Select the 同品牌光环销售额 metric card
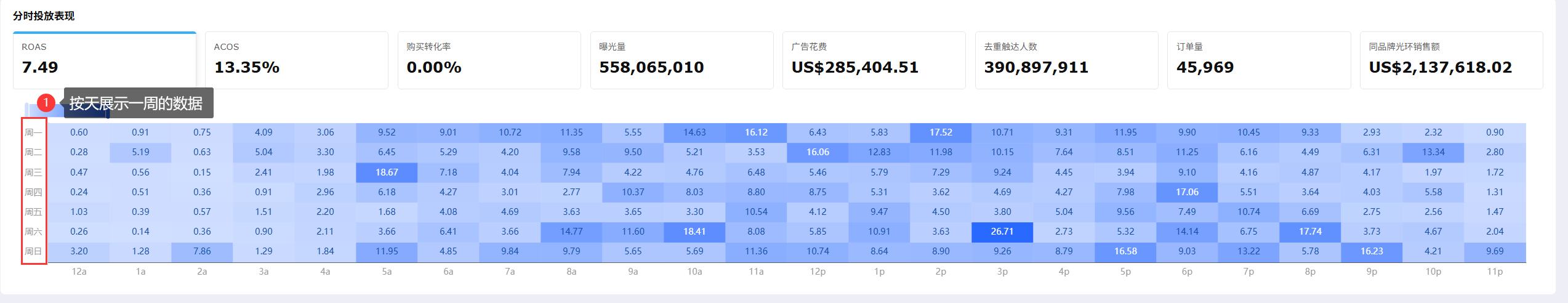The image size is (1568, 303). click(x=1452, y=60)
